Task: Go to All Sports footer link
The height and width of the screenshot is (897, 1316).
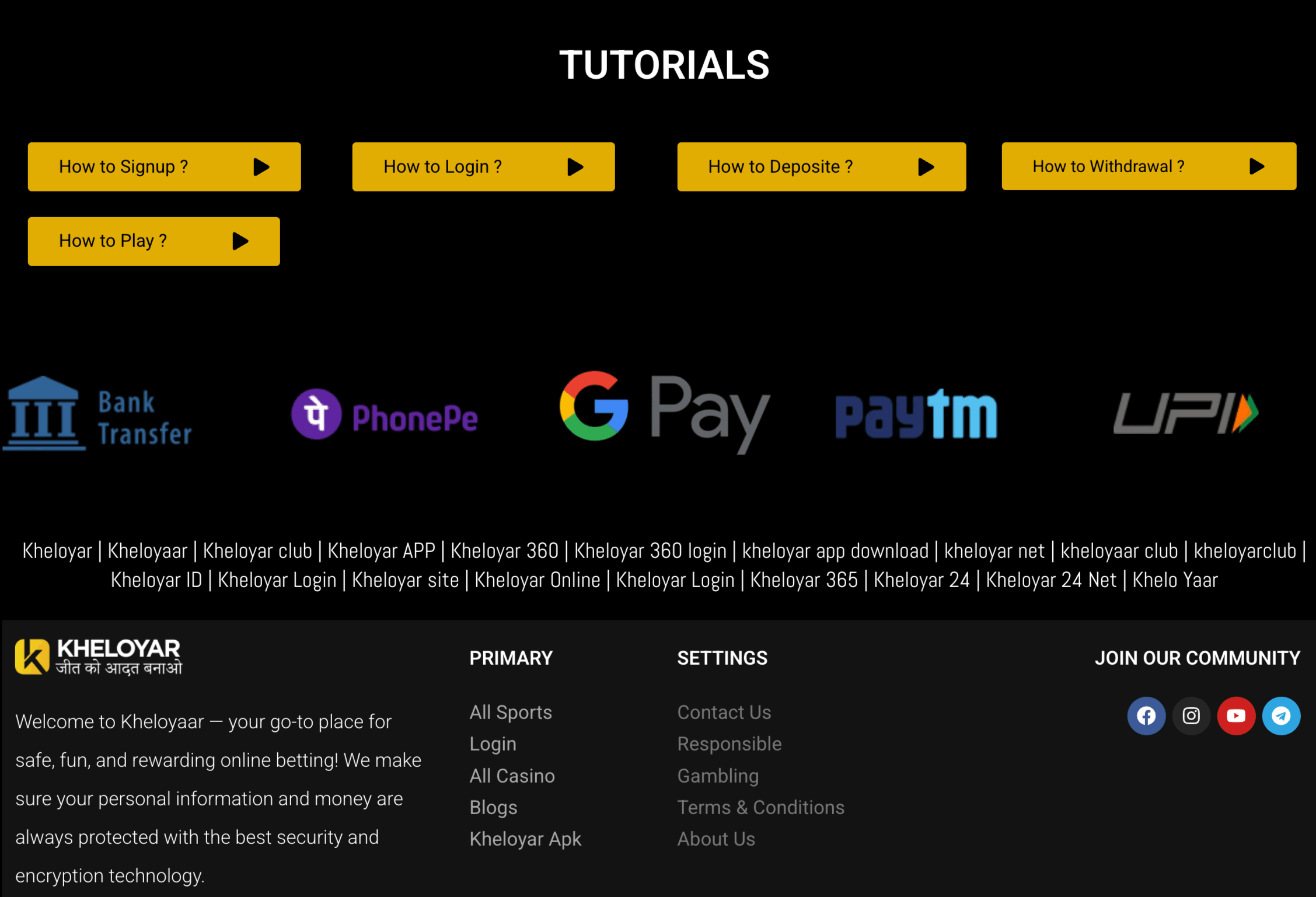Action: [511, 712]
